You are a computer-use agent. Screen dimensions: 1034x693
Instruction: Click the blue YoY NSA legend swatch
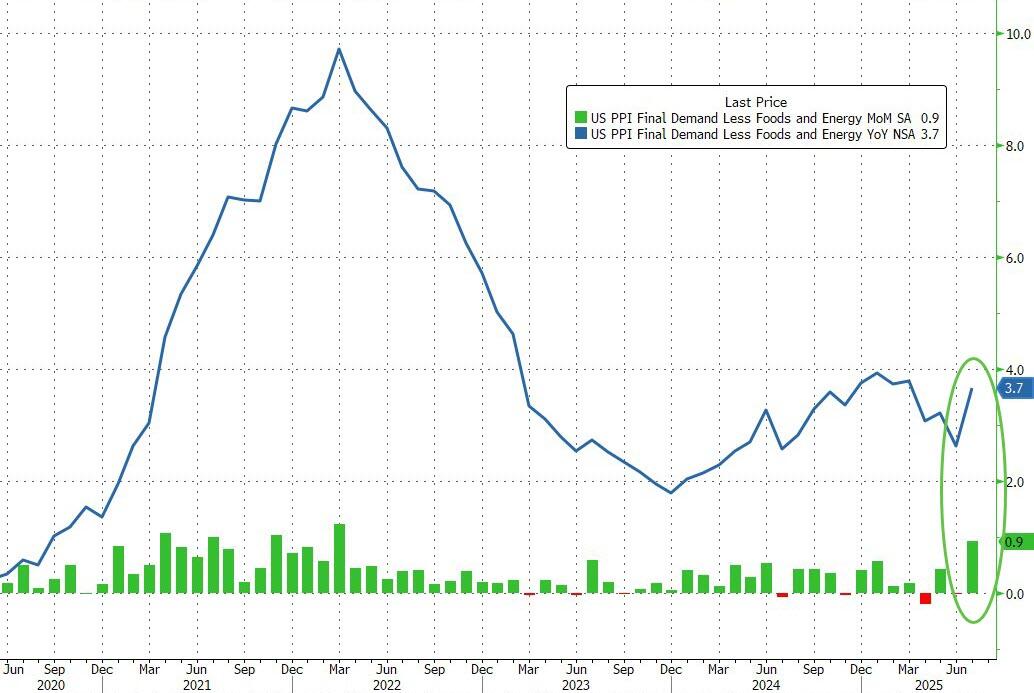[x=580, y=133]
